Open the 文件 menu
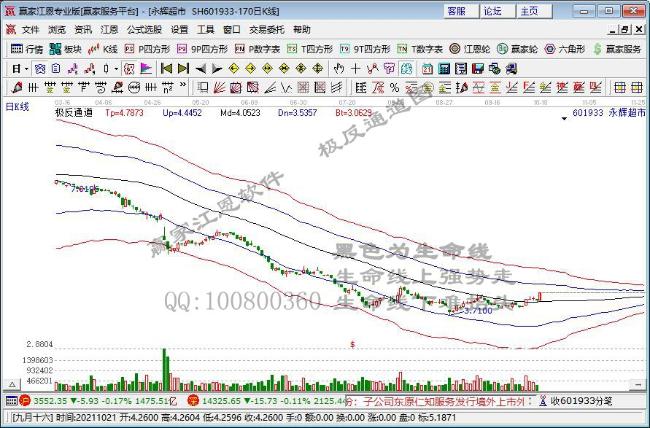The image size is (650, 428). pos(30,30)
